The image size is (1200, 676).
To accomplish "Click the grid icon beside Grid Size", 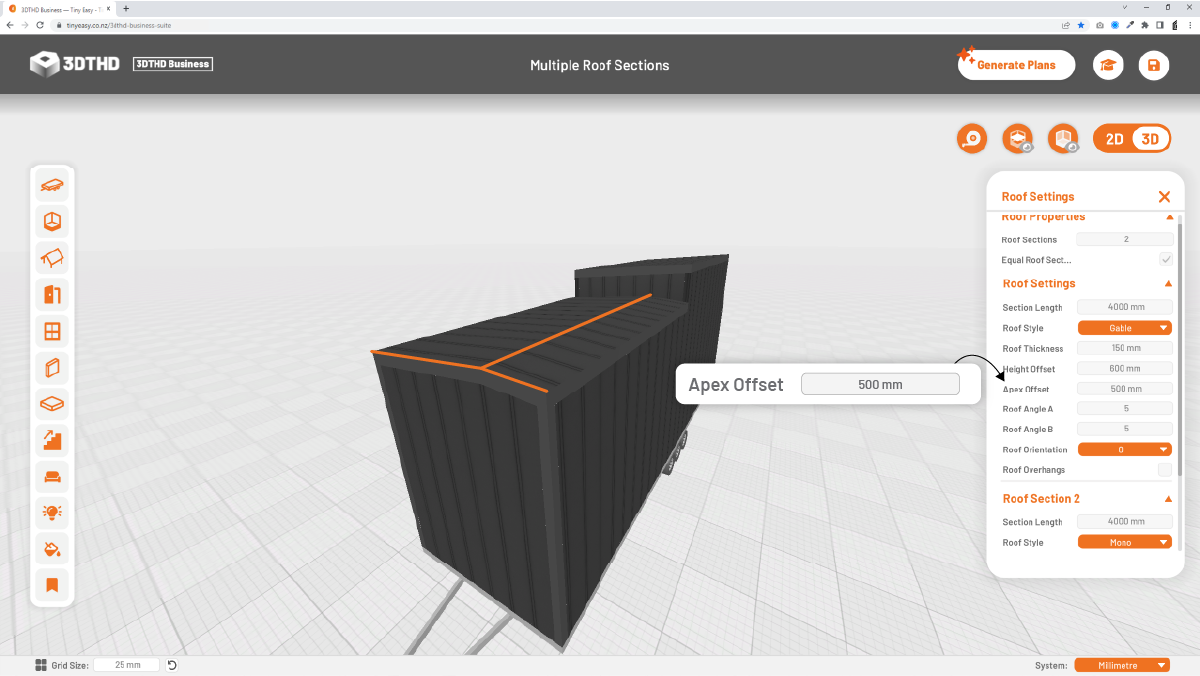I will [x=41, y=665].
